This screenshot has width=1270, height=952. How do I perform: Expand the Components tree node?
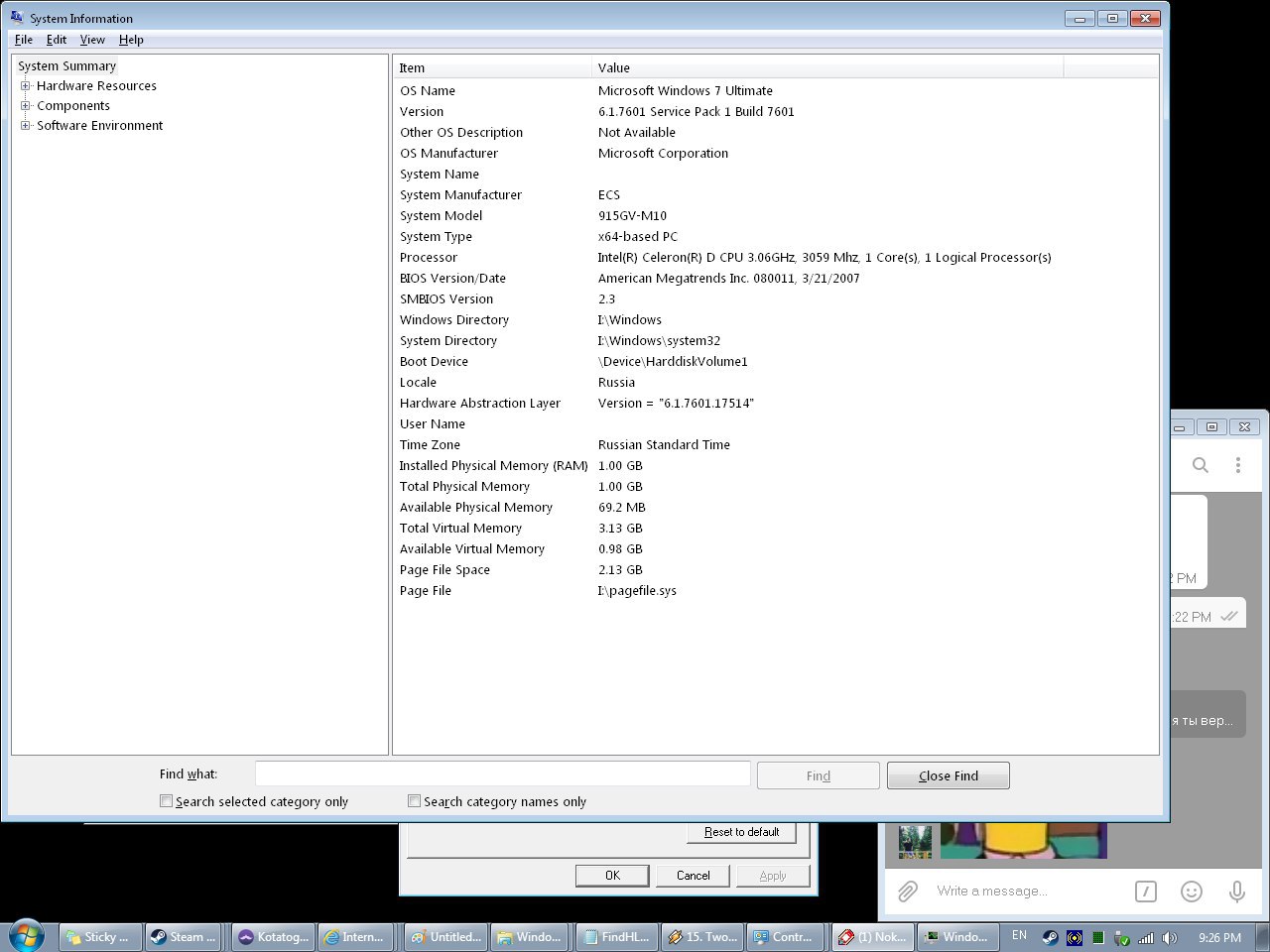coord(26,105)
